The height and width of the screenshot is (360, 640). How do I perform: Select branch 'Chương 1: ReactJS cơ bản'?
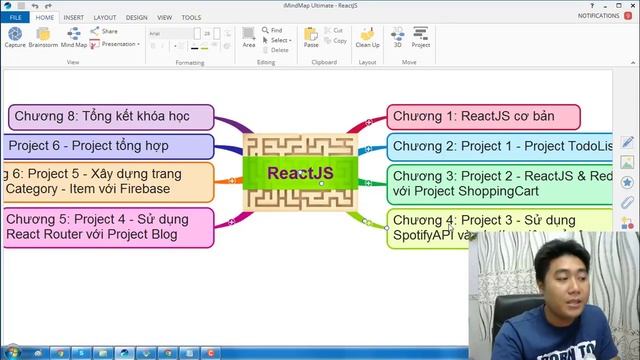coord(483,117)
